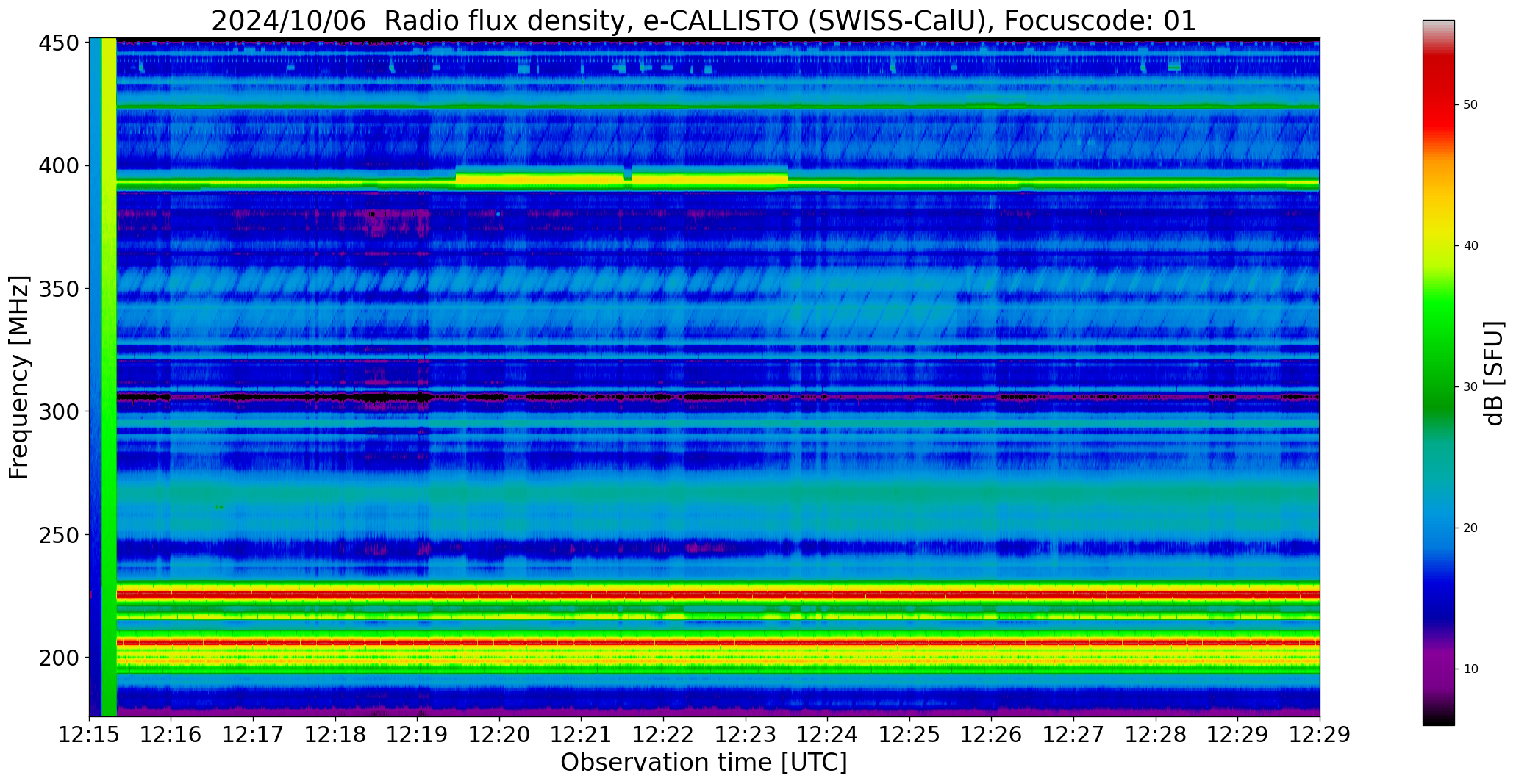Viewport: 1516px width, 784px height.
Task: Click the 12:20 time tick label
Action: (x=499, y=734)
